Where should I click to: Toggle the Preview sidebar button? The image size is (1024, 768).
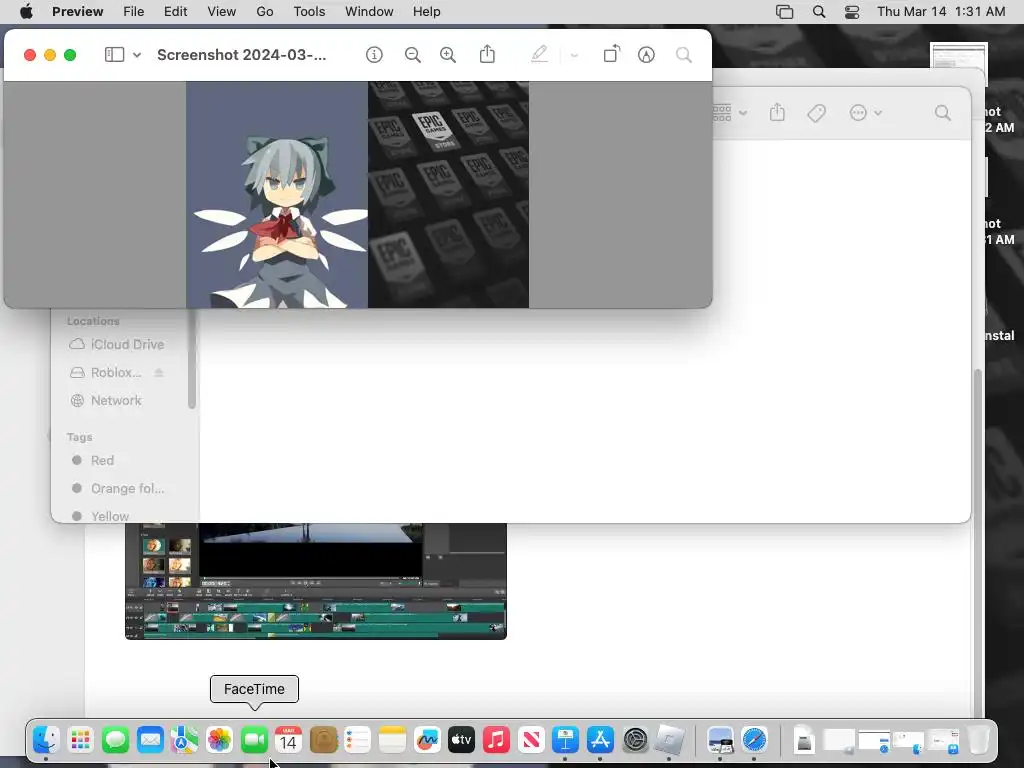(114, 55)
